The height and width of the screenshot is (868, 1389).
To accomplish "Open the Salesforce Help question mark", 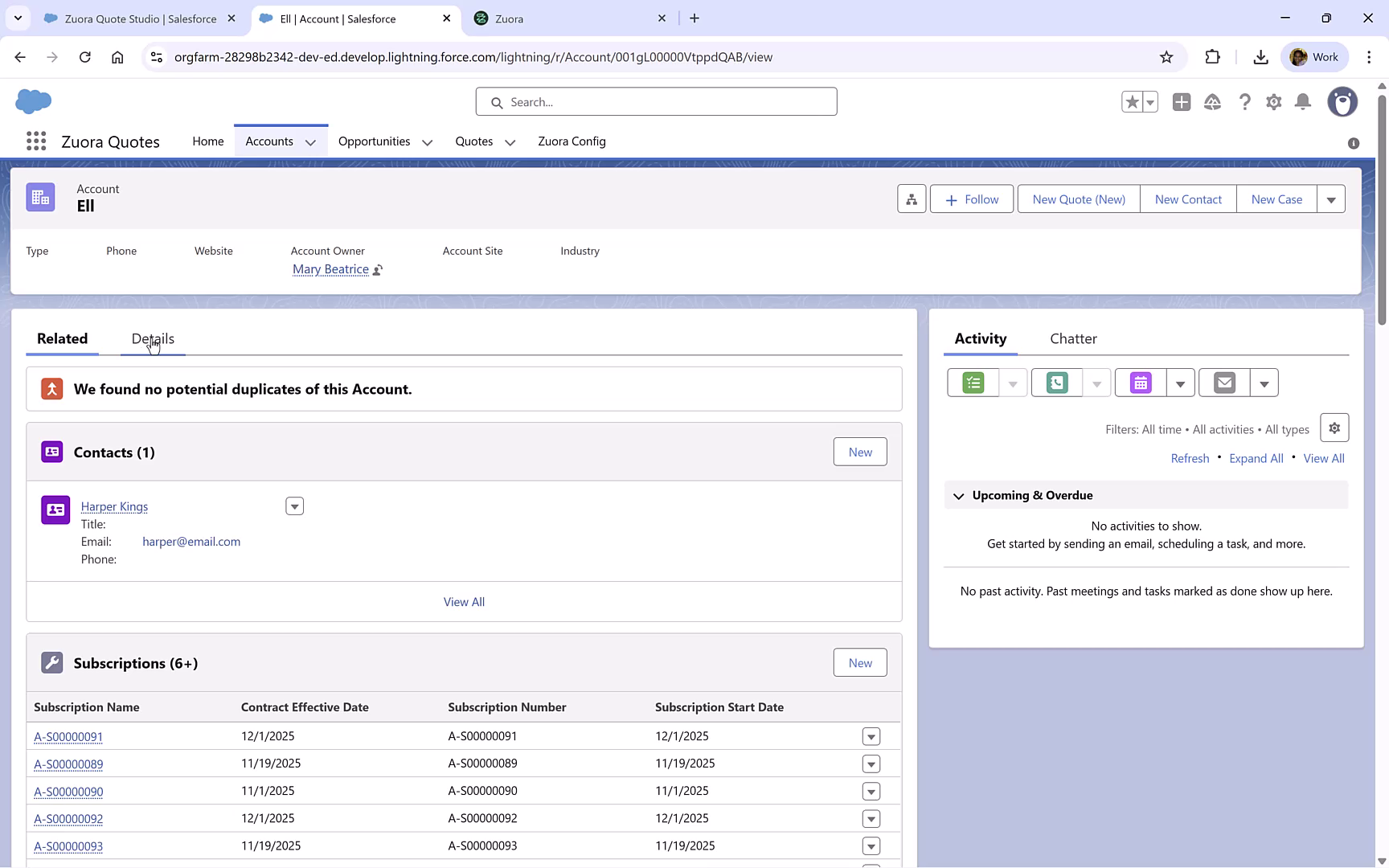I will [1244, 102].
